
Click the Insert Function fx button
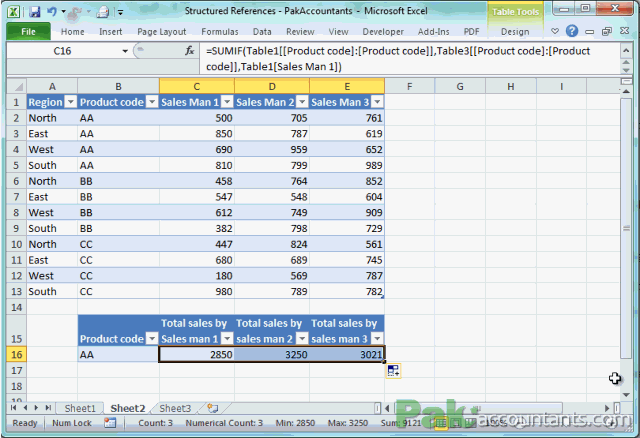[189, 51]
